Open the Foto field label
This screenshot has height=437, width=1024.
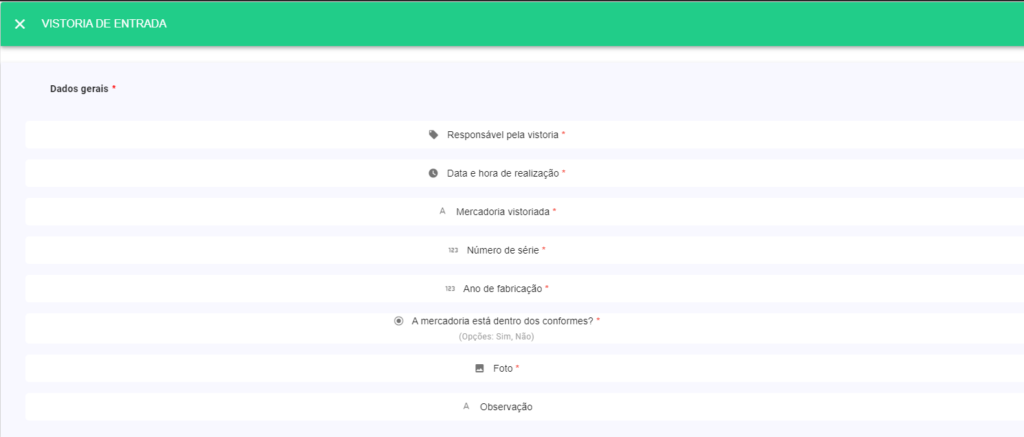tap(502, 368)
